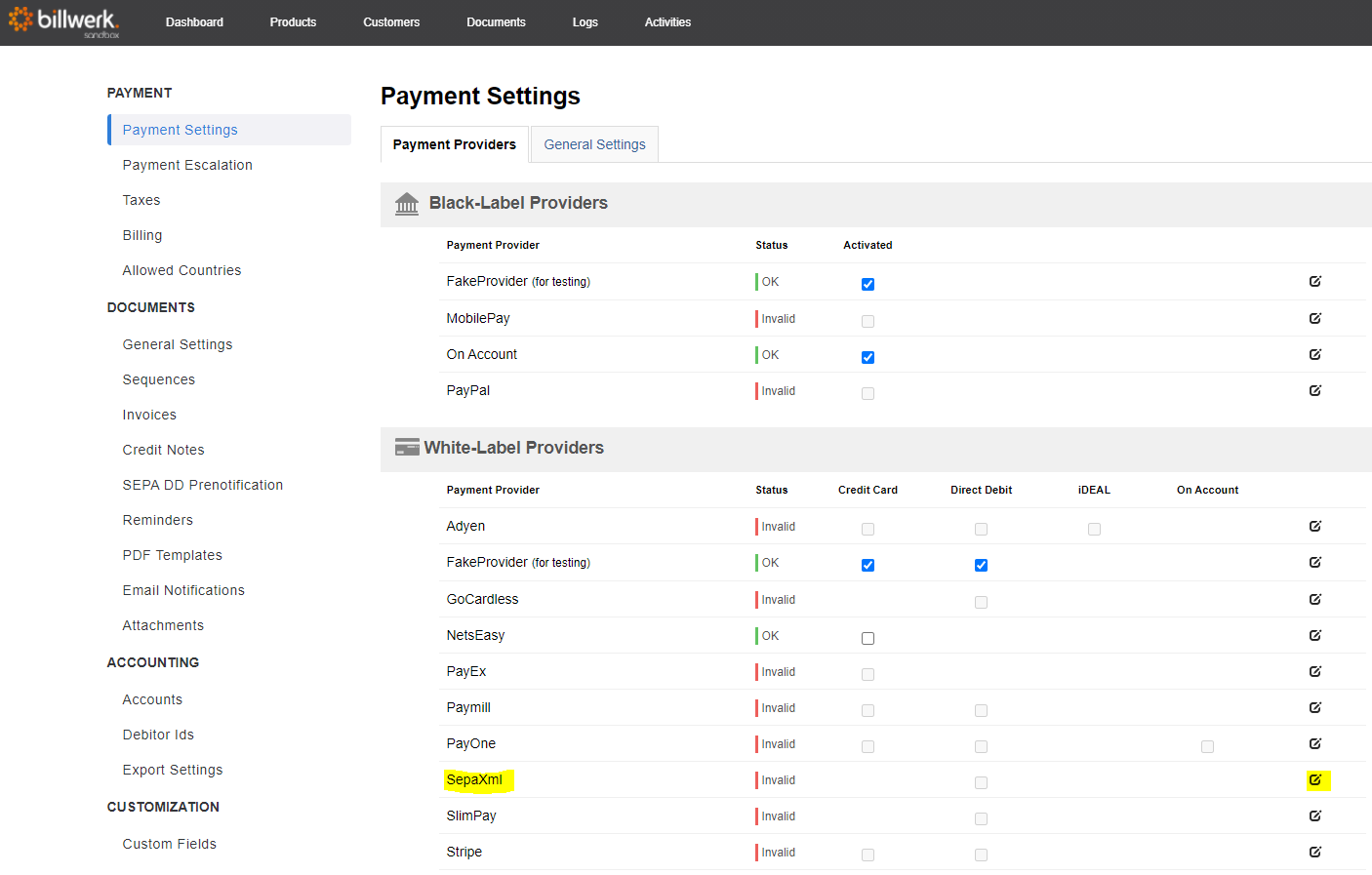
Task: Edit the Black-Label FakeProvider settings
Action: point(1315,281)
